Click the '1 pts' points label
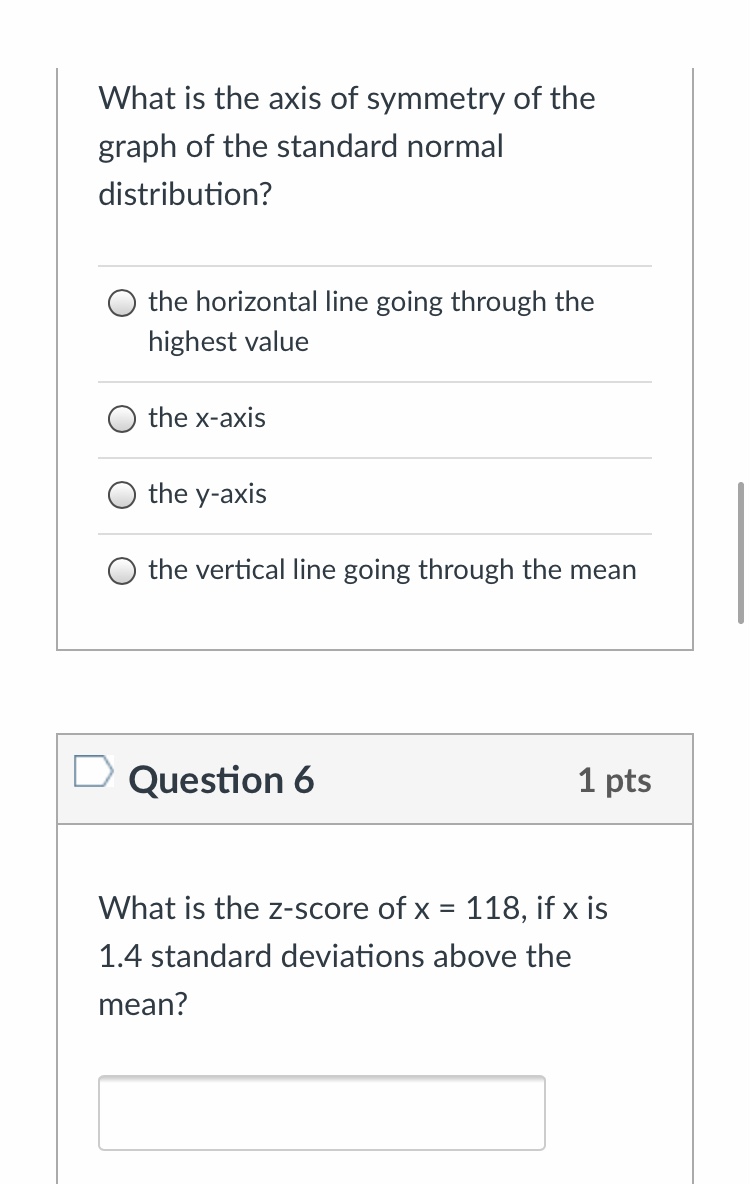This screenshot has width=750, height=1184. point(614,780)
